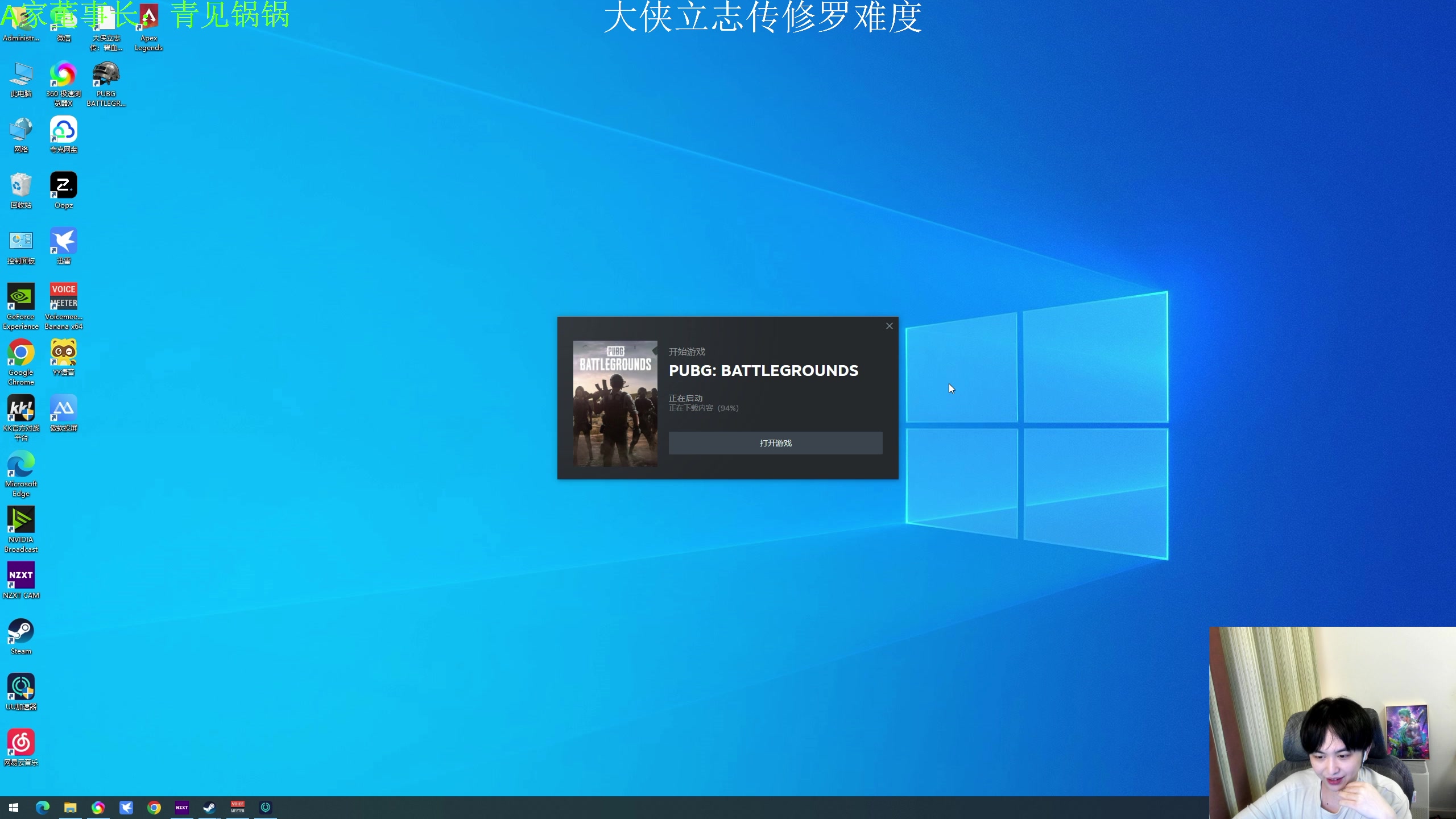Launch the Steam desktop shortcut

pos(21,637)
